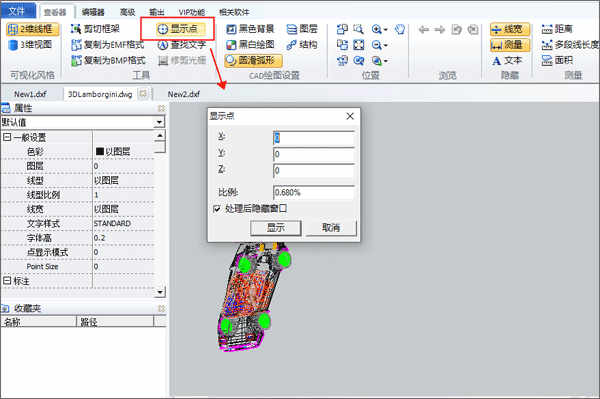This screenshot has height=399, width=600.
Task: Switch to the New2.dxf document tab
Action: 184,94
